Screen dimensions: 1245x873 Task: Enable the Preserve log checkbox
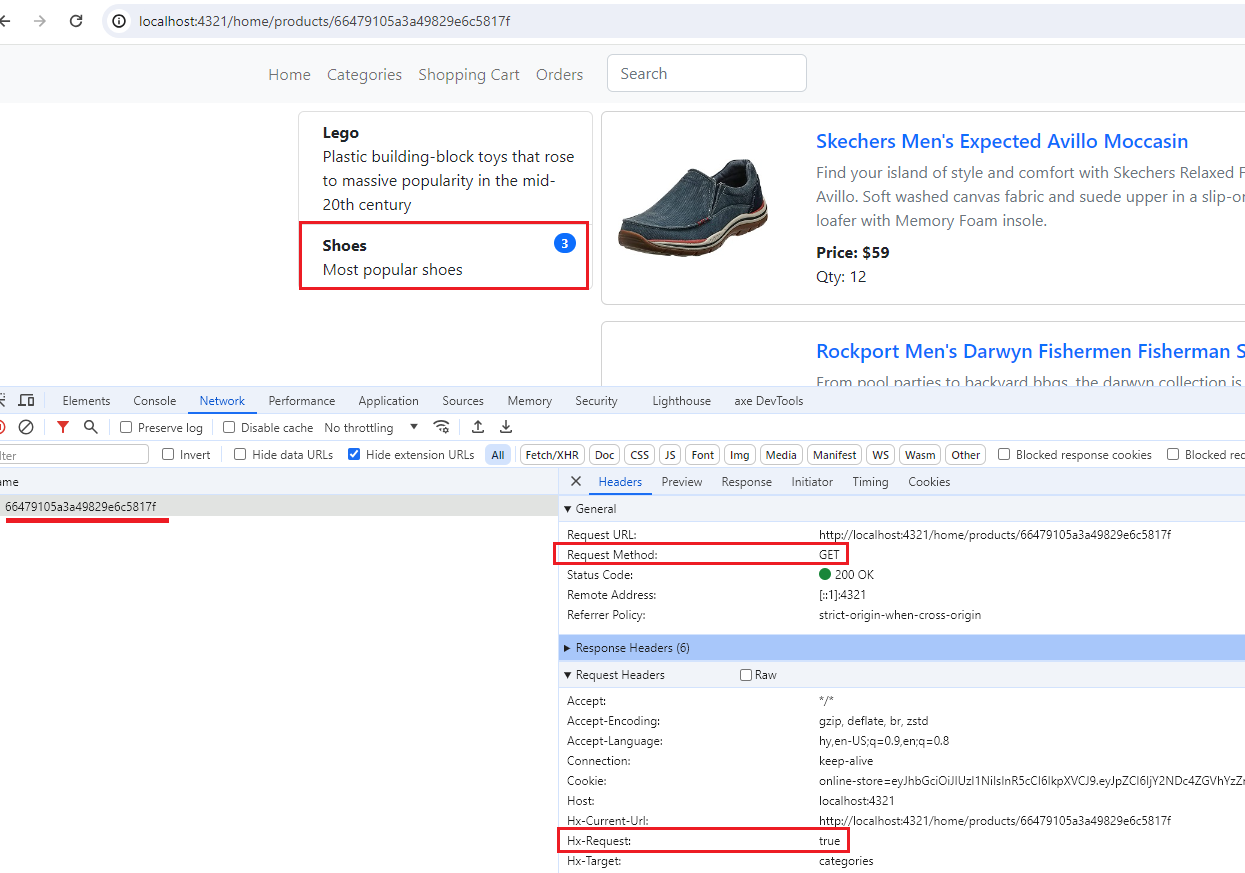[126, 427]
